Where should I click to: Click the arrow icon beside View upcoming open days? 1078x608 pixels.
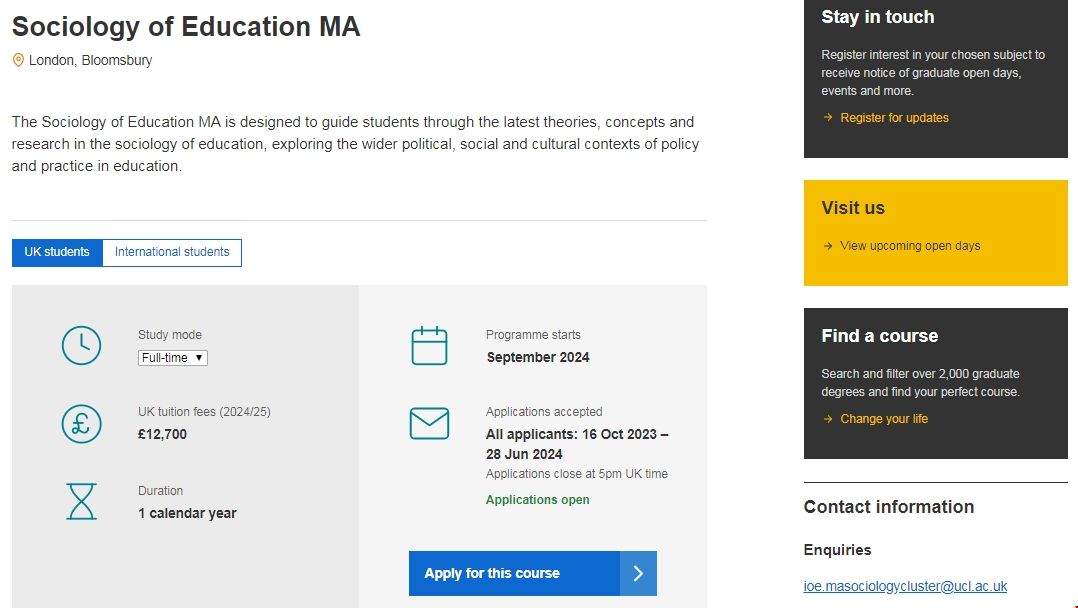tap(827, 246)
